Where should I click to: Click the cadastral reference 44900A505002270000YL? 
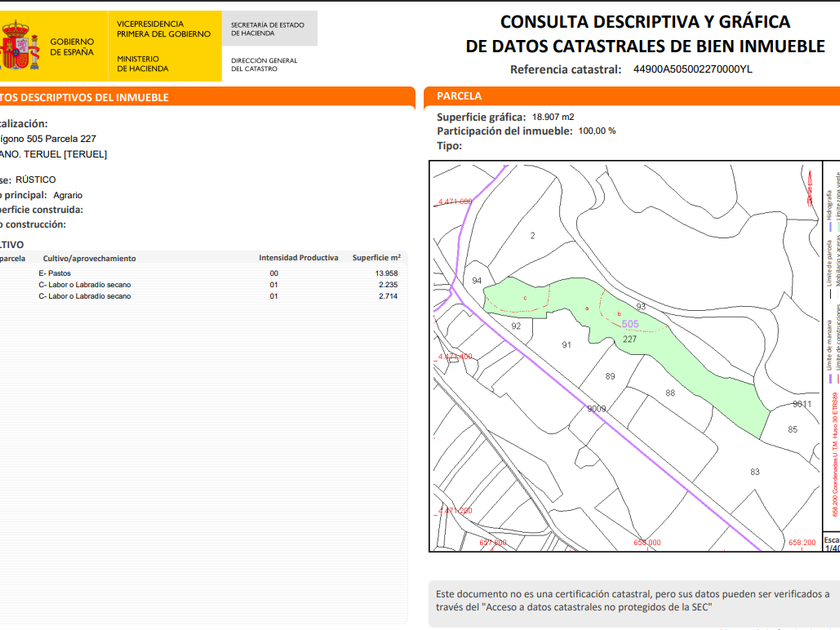pyautogui.click(x=693, y=69)
